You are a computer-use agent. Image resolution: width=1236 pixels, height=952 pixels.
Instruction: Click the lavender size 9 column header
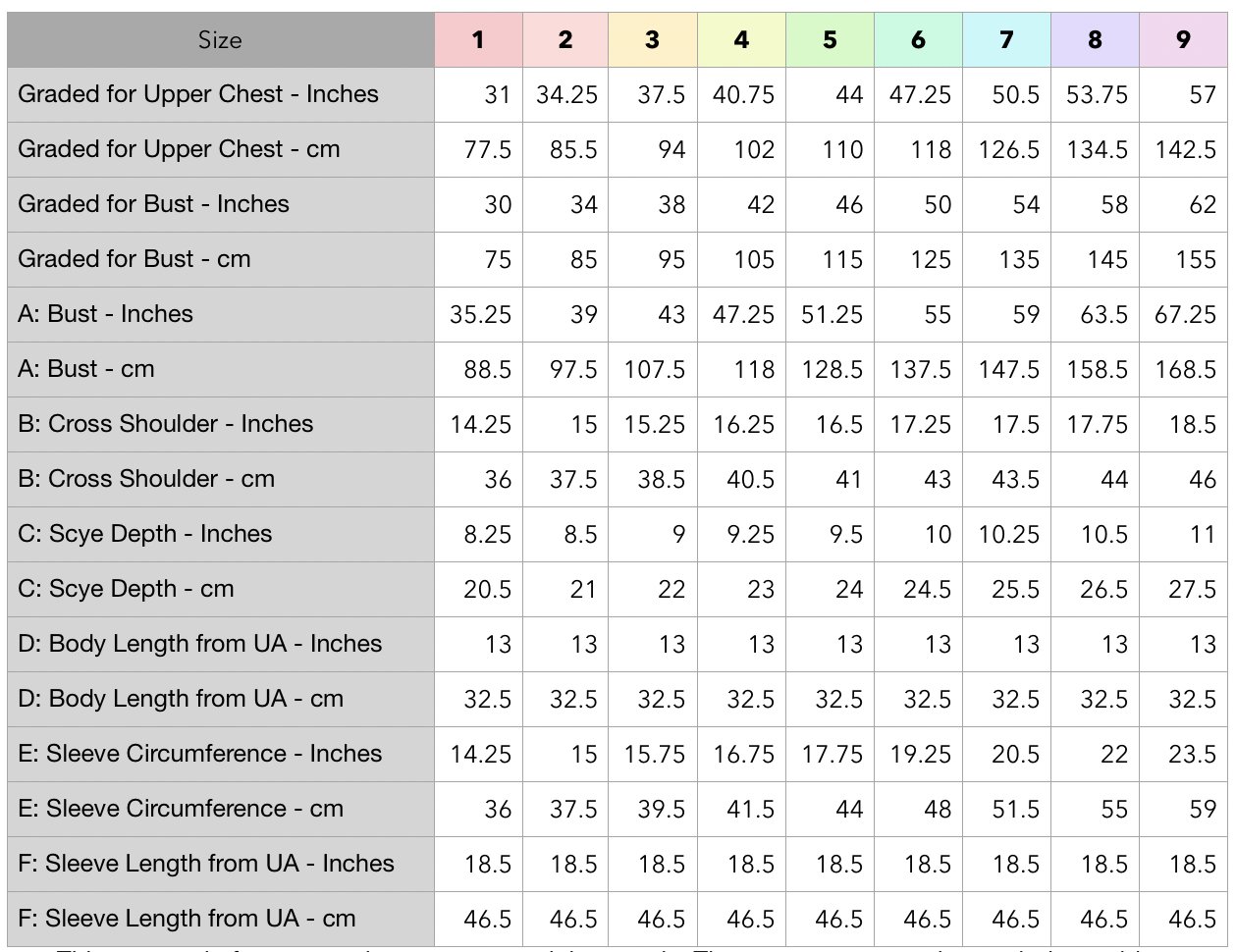pyautogui.click(x=1183, y=40)
